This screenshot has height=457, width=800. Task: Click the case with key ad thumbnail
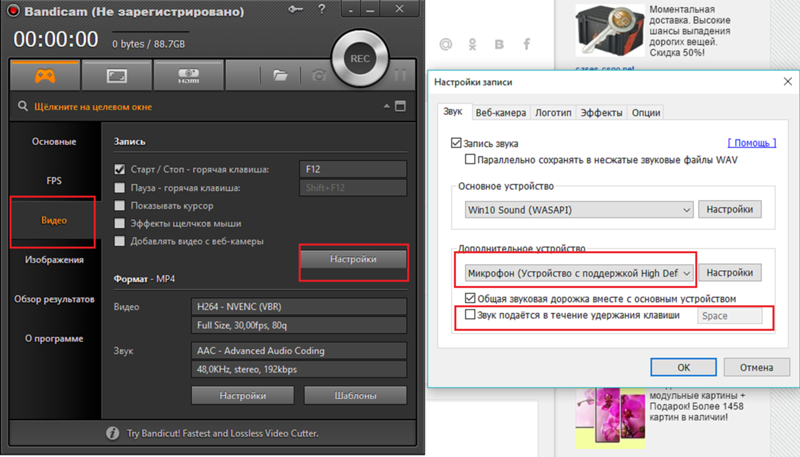(x=610, y=31)
